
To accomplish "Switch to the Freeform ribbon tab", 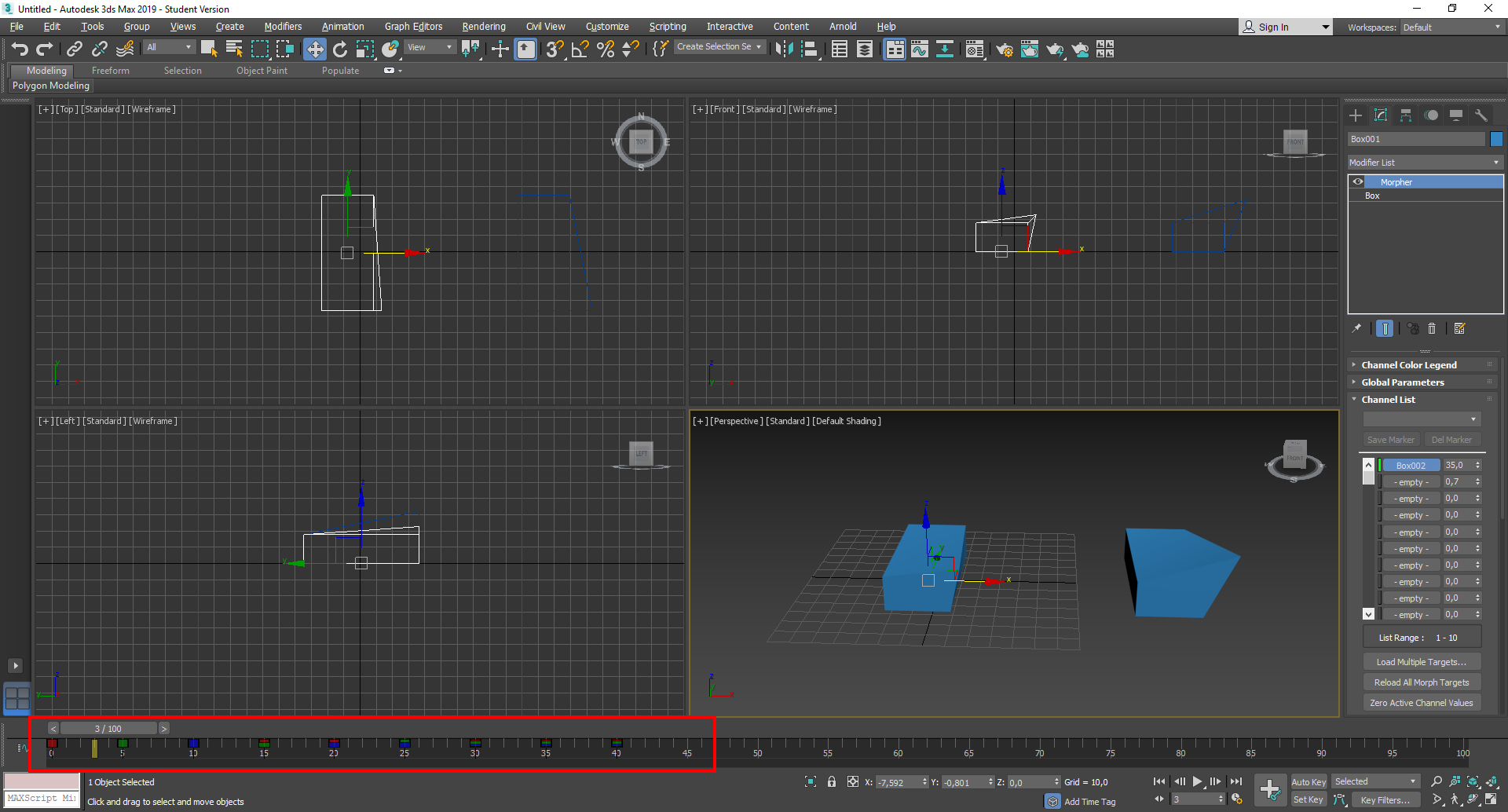I will 110,70.
